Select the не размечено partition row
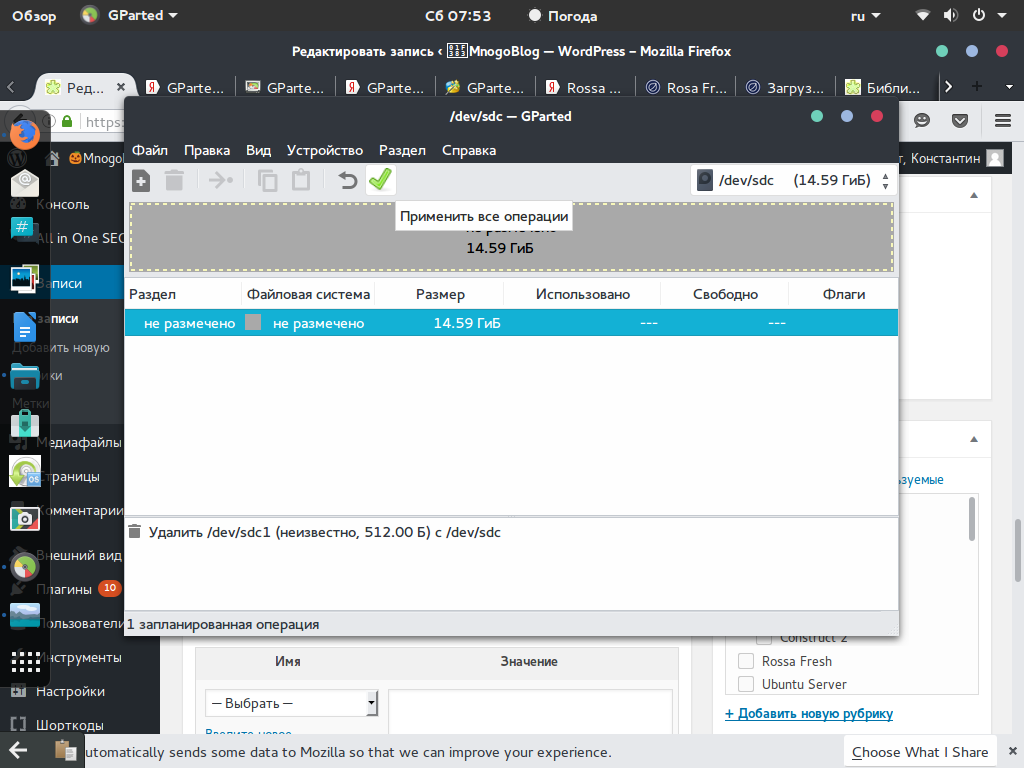The image size is (1024, 768). [511, 323]
